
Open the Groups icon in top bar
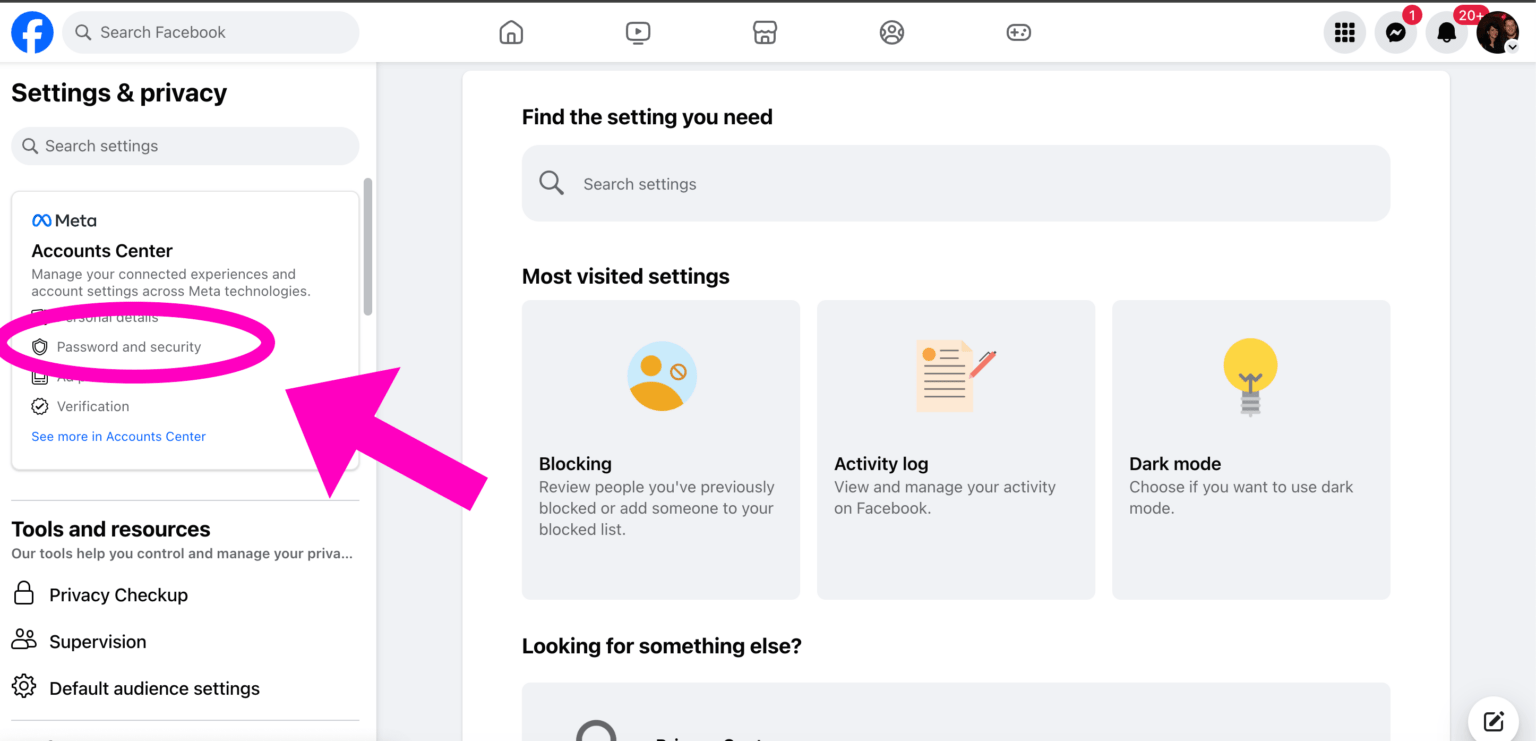pos(892,32)
